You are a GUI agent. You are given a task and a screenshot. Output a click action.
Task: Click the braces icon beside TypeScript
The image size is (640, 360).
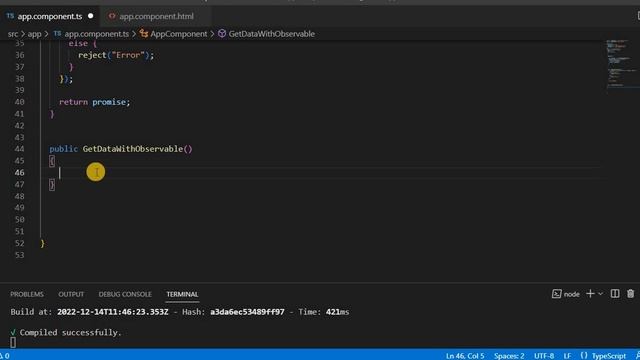click(x=584, y=356)
